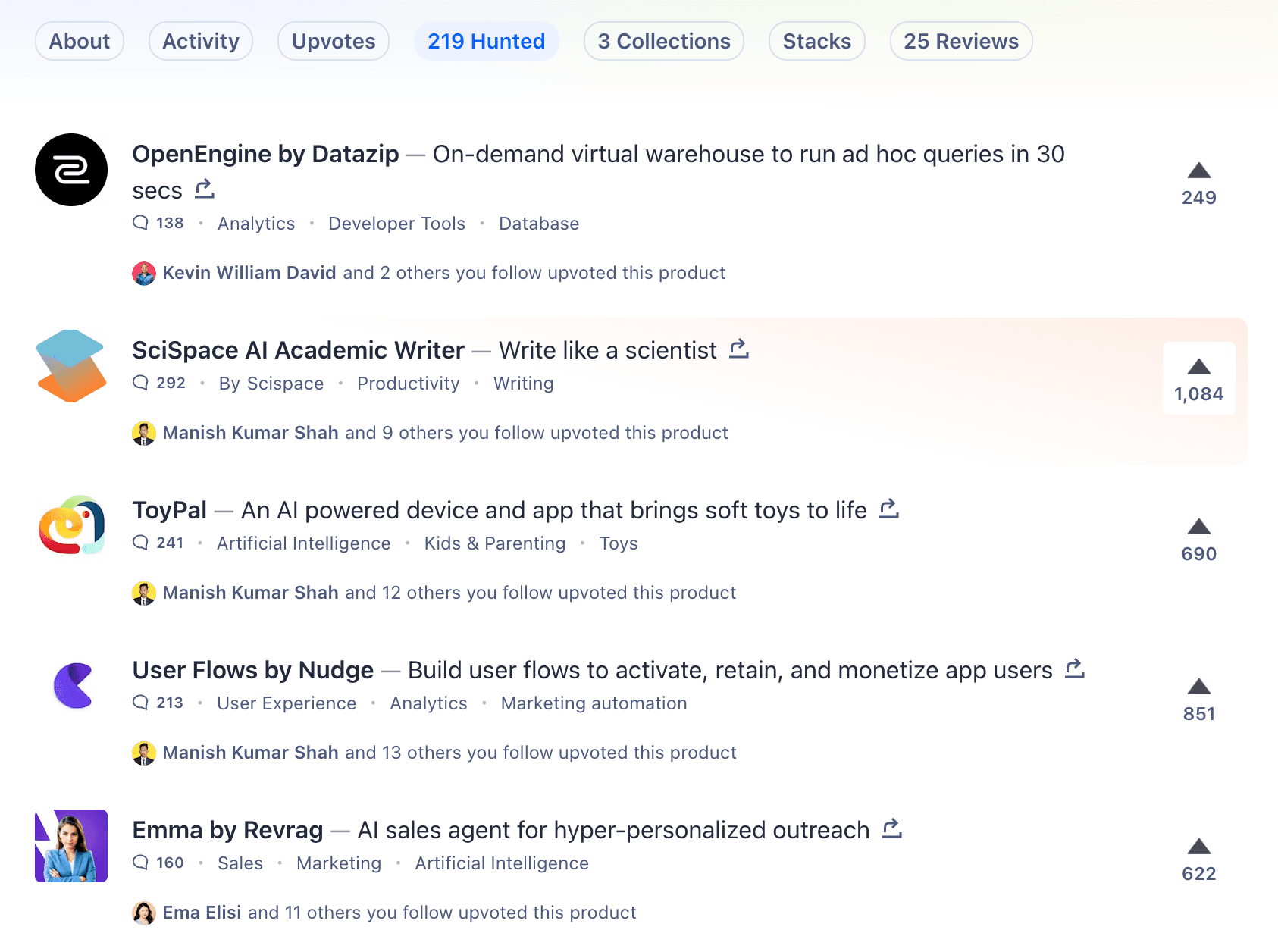Viewport: 1278px width, 952px height.
Task: Click Manish Kumar Shah avatar under ToyPal
Action: point(144,593)
